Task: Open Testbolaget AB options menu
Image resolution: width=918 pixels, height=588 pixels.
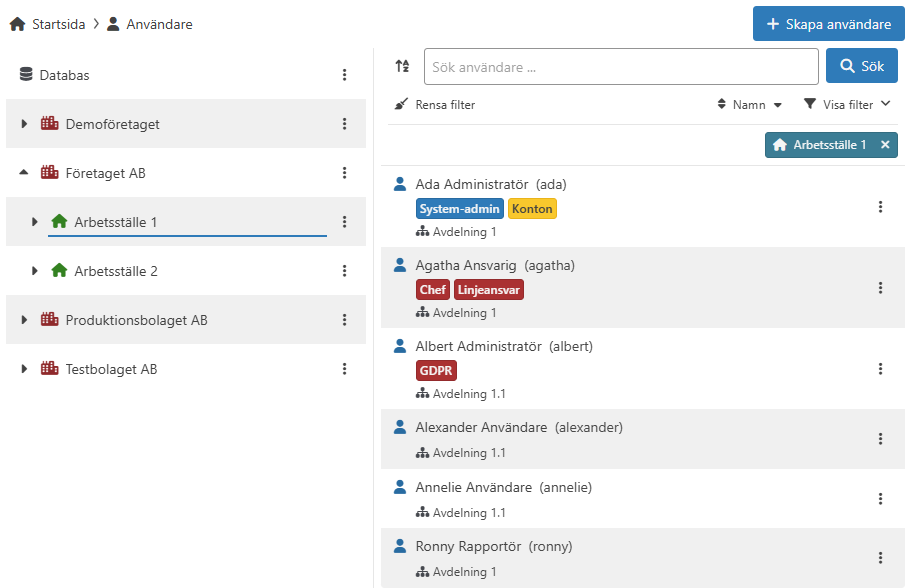Action: 344,369
